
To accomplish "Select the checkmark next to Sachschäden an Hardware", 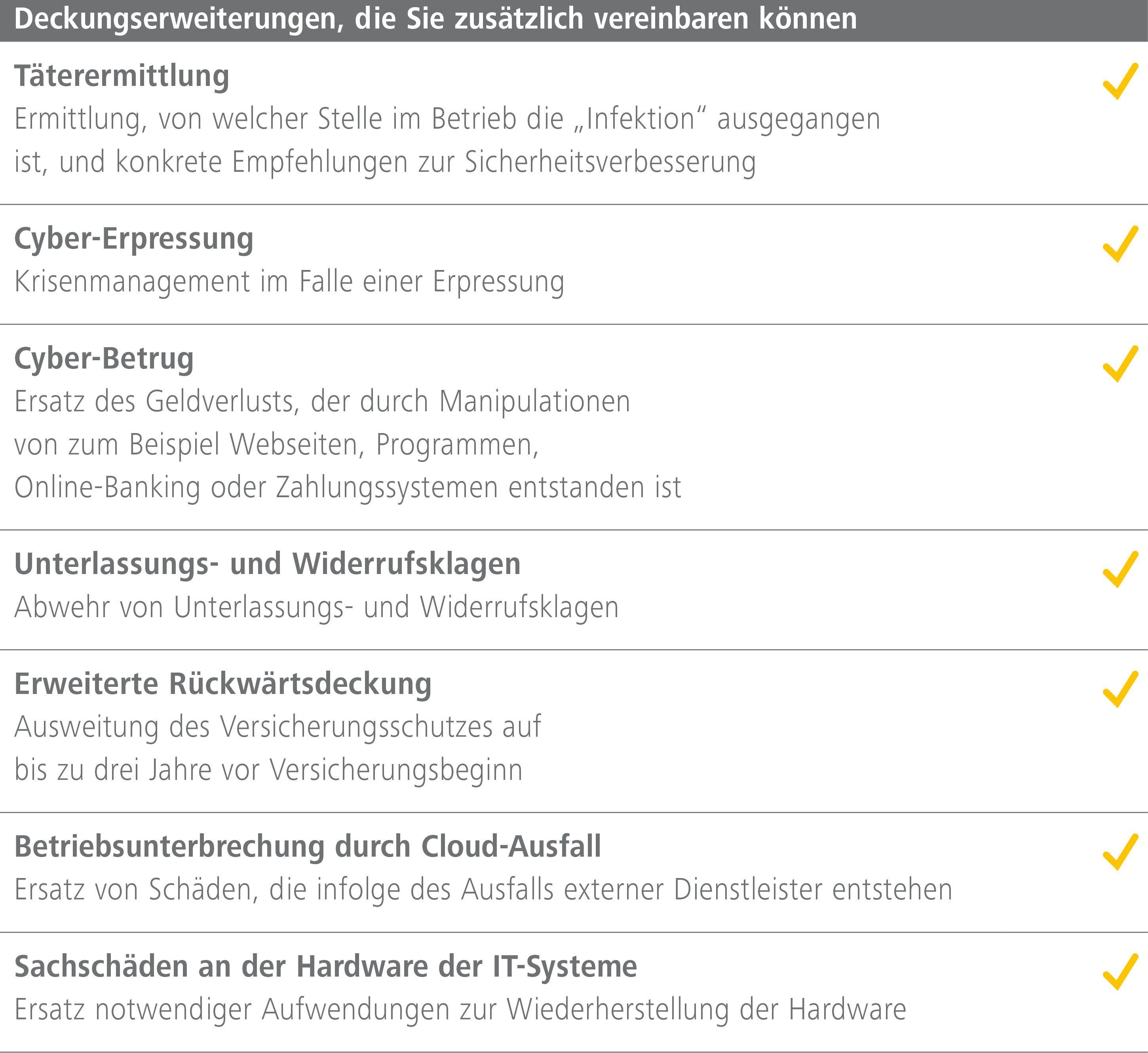I will pyautogui.click(x=1120, y=971).
